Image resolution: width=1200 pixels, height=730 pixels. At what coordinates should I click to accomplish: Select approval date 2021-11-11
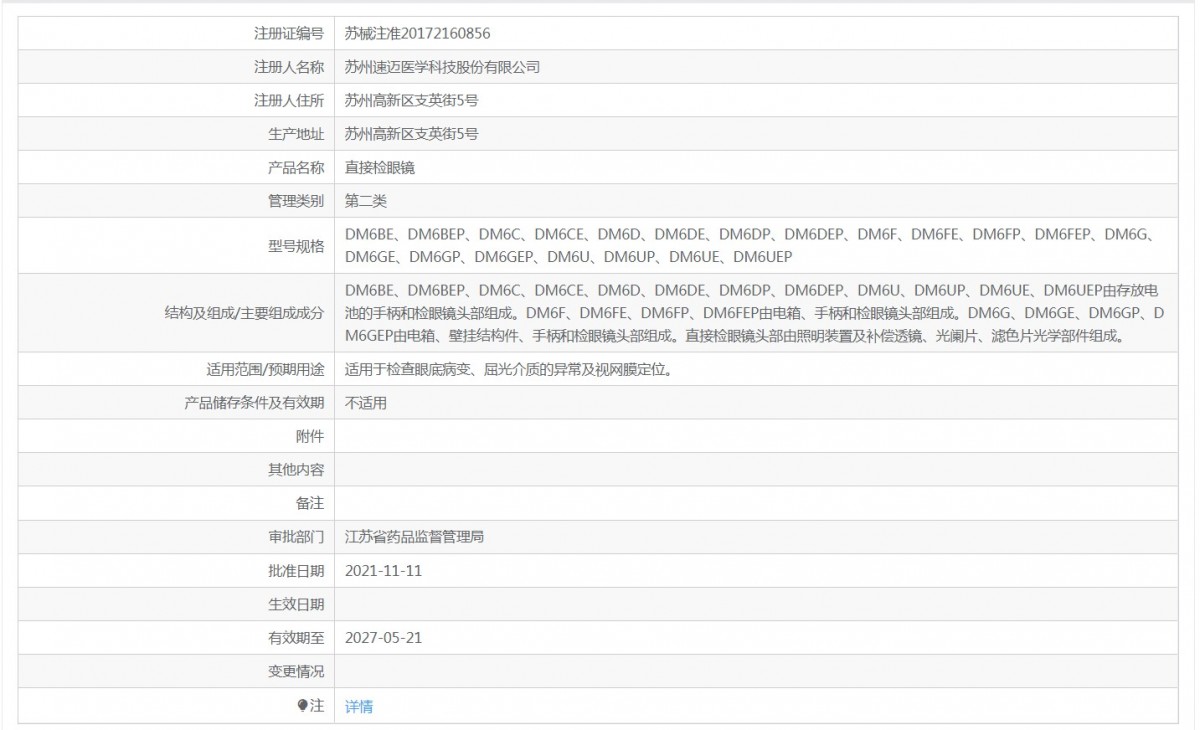[384, 571]
